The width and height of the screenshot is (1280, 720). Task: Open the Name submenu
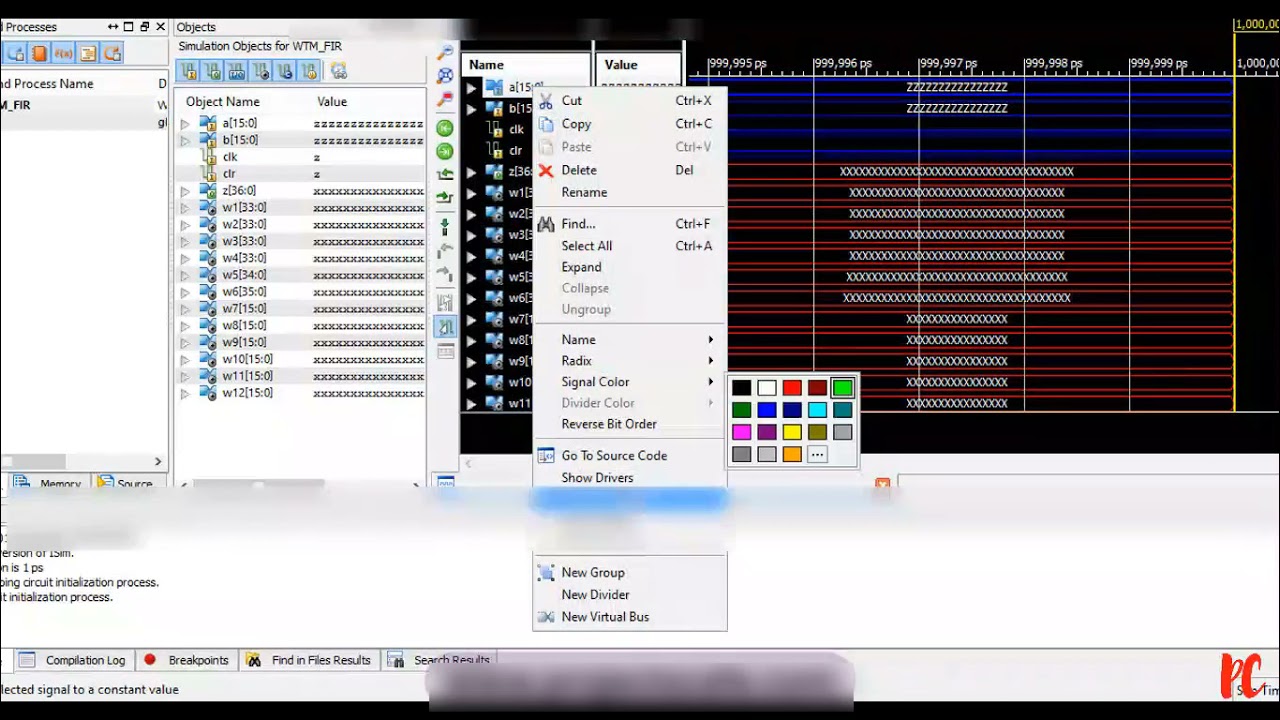(630, 340)
